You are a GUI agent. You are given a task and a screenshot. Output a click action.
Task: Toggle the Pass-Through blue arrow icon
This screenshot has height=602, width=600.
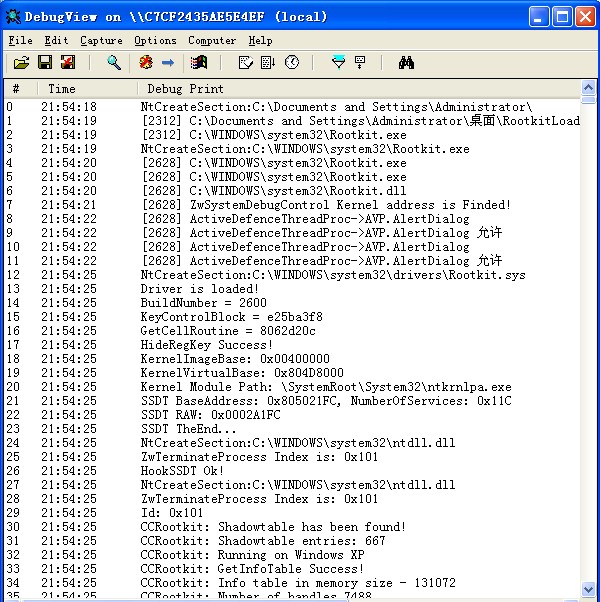click(x=168, y=62)
